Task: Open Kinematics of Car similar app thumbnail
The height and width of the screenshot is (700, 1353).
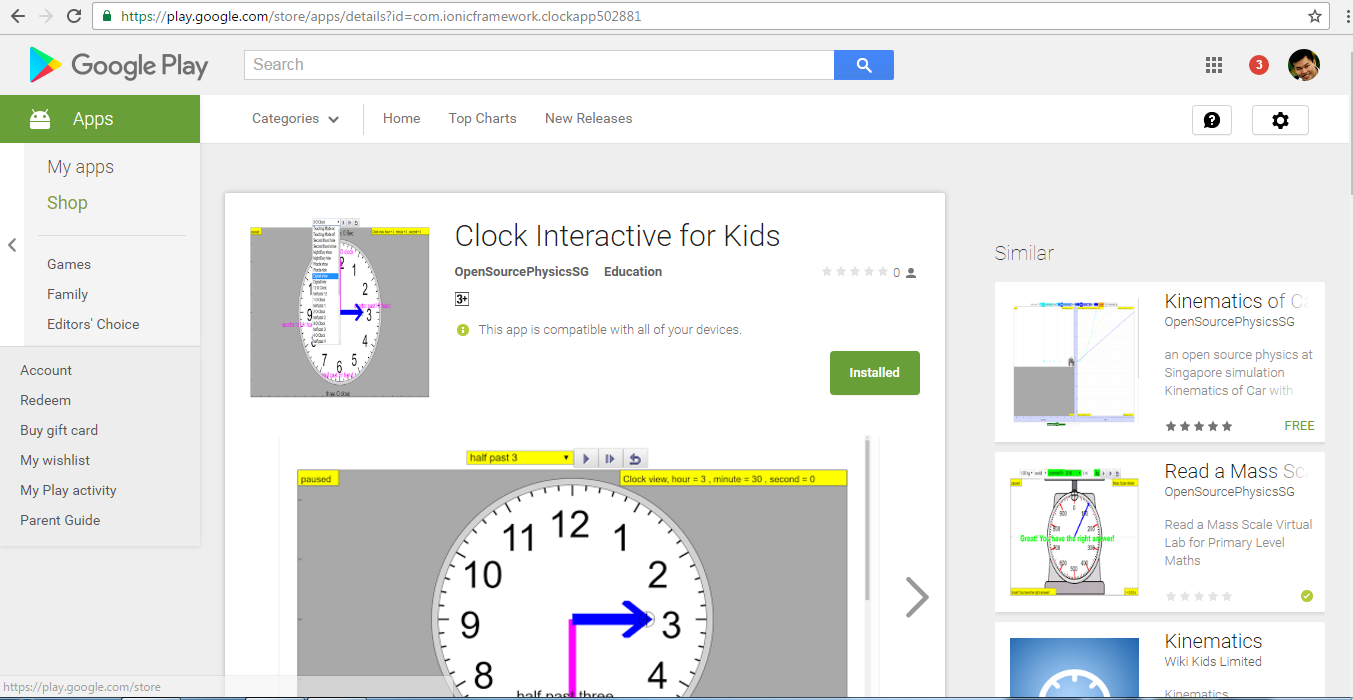Action: point(1074,362)
